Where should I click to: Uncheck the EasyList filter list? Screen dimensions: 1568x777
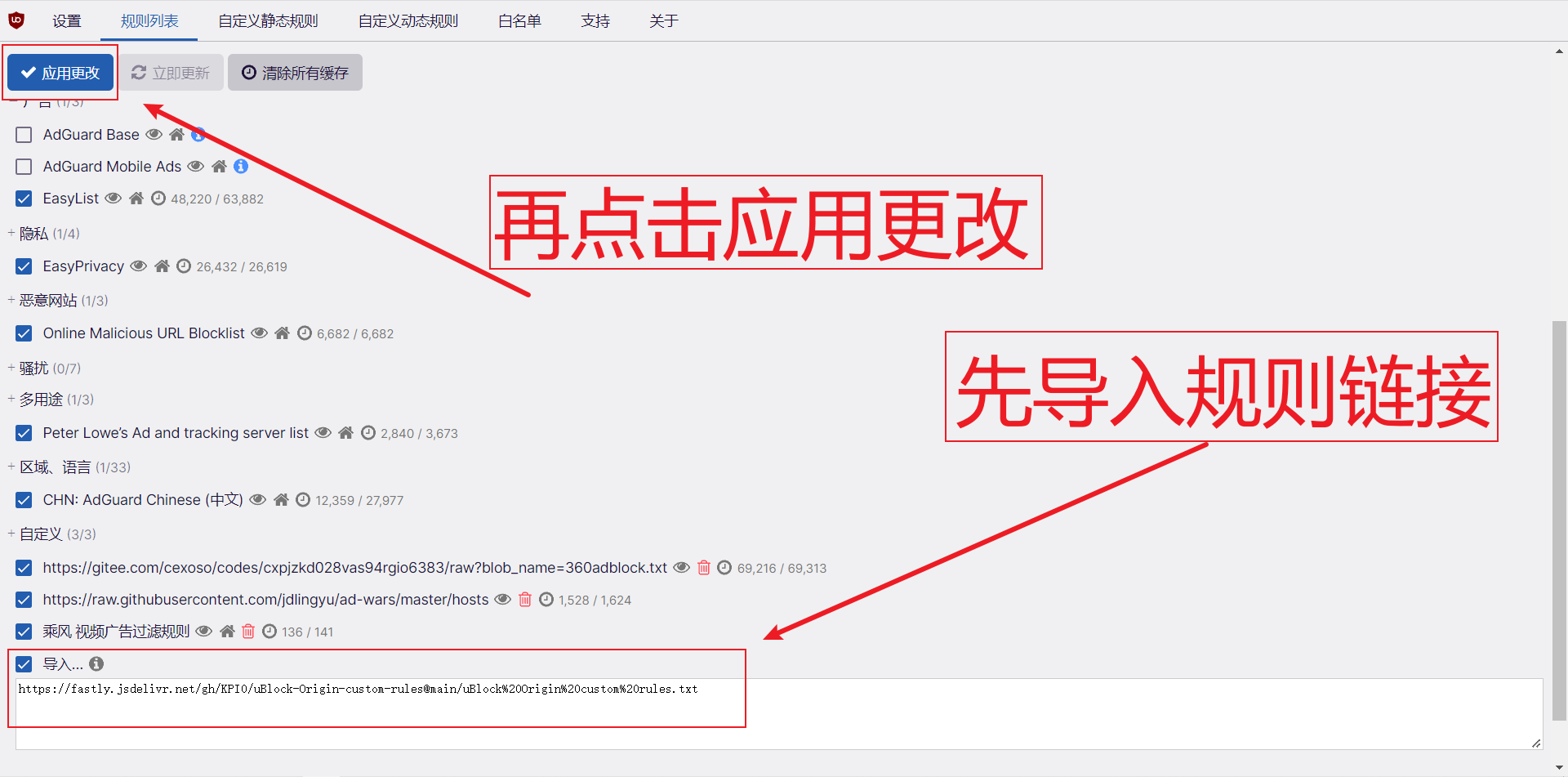click(24, 199)
